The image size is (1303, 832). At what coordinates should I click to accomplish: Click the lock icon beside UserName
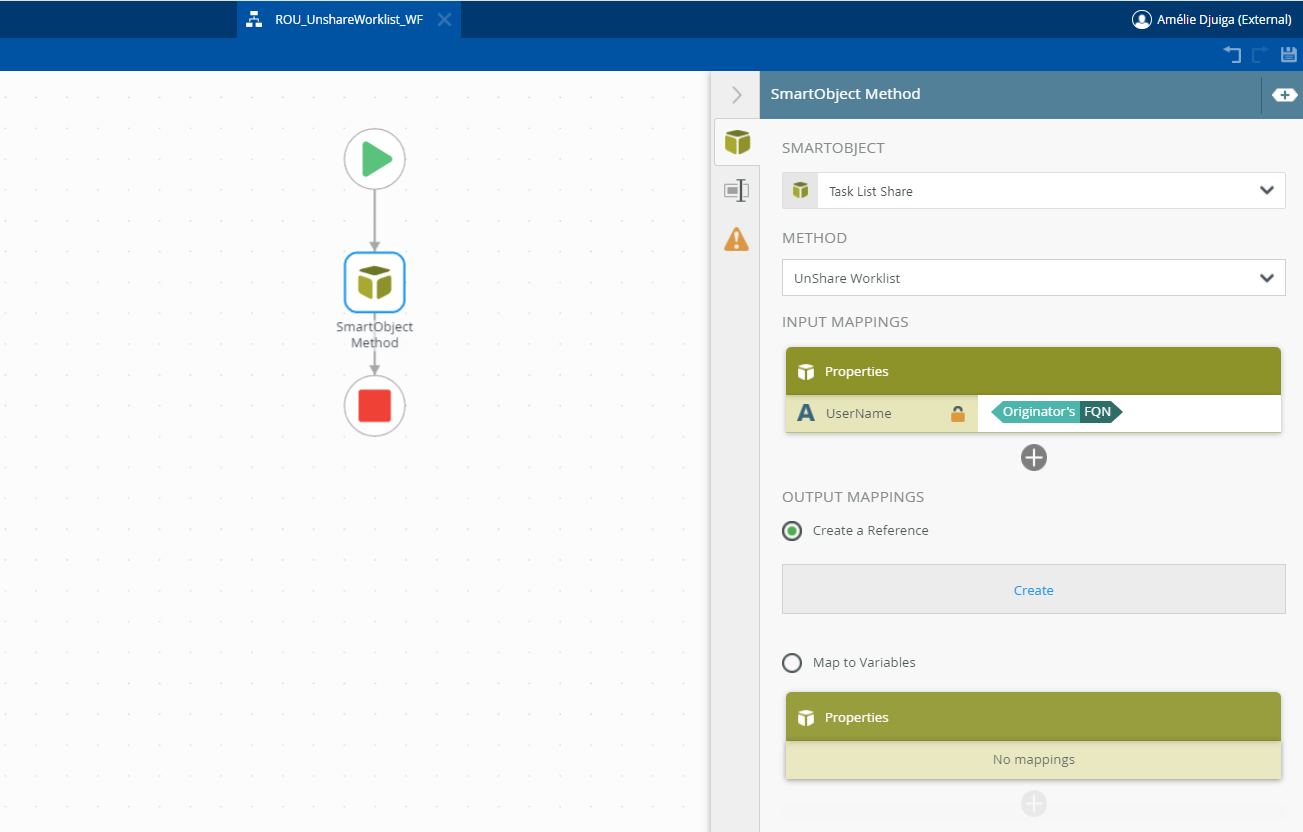(x=957, y=413)
